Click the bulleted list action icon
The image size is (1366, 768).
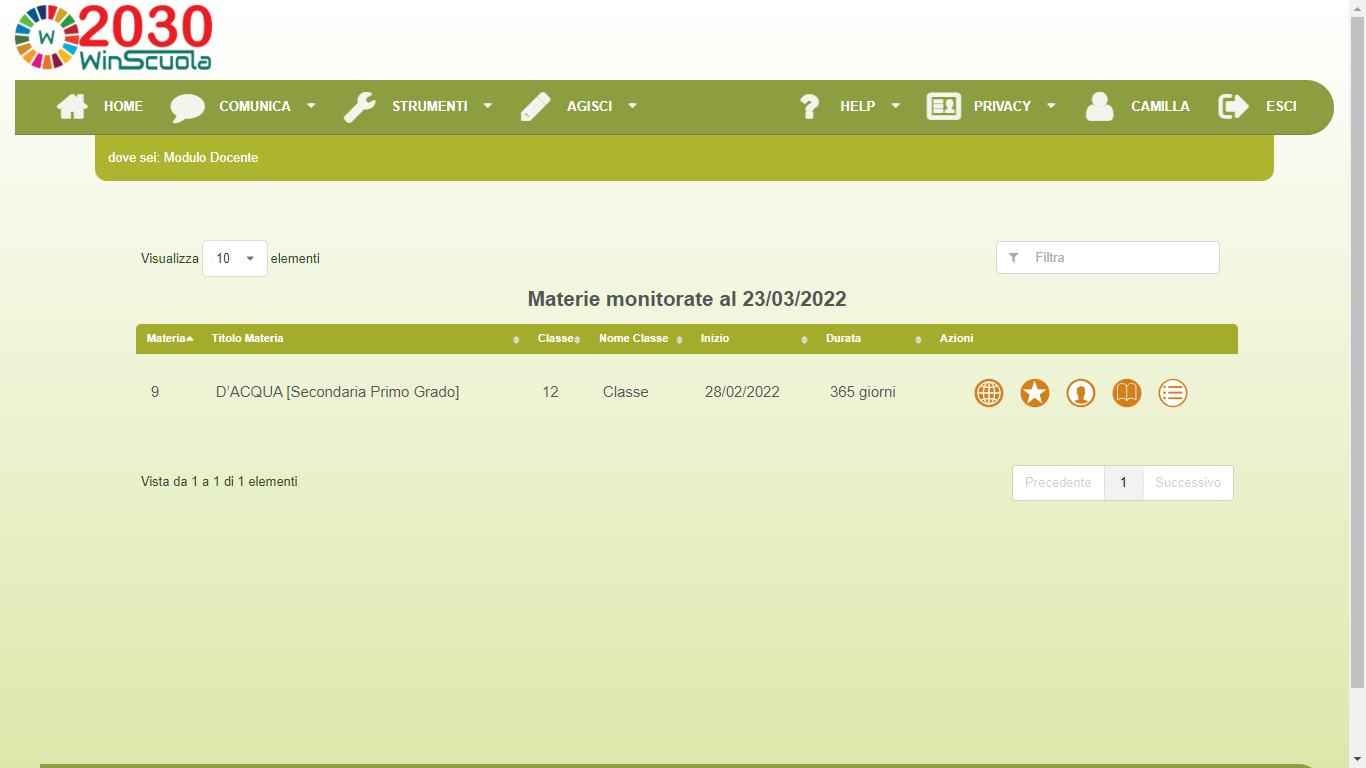[1173, 393]
